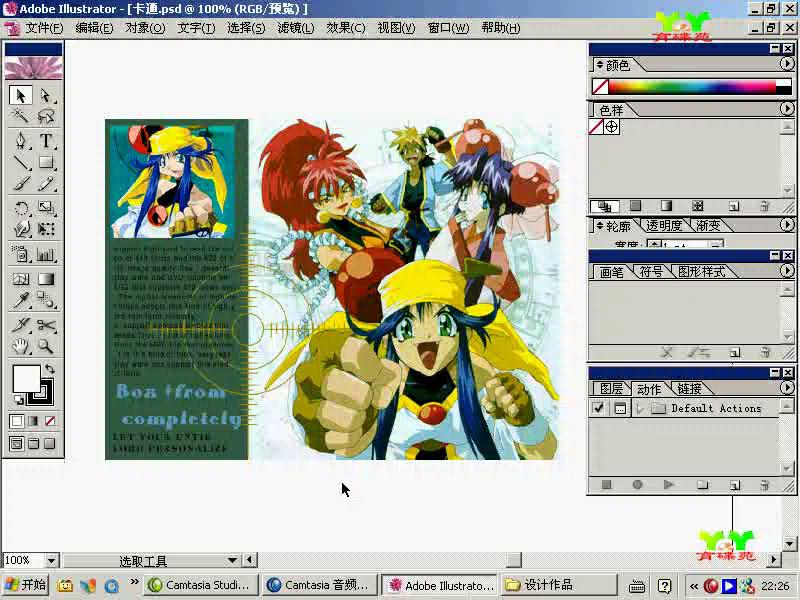Viewport: 800px width, 600px height.
Task: Open the 轮廓 panel options menu
Action: click(787, 224)
